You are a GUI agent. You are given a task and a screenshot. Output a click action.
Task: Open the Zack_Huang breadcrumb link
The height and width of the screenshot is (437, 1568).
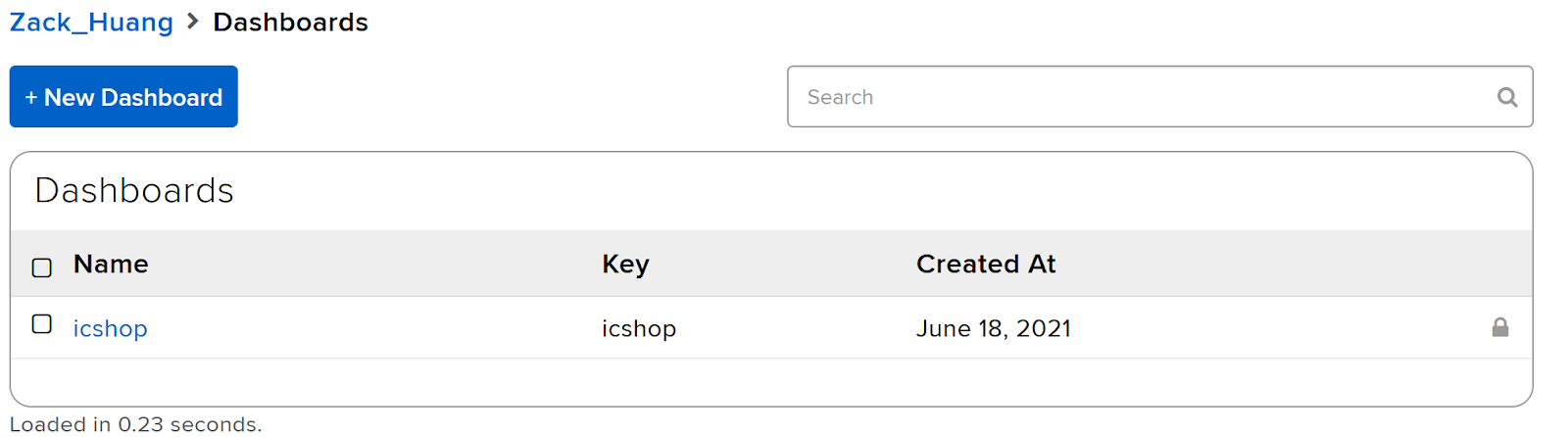point(91,23)
